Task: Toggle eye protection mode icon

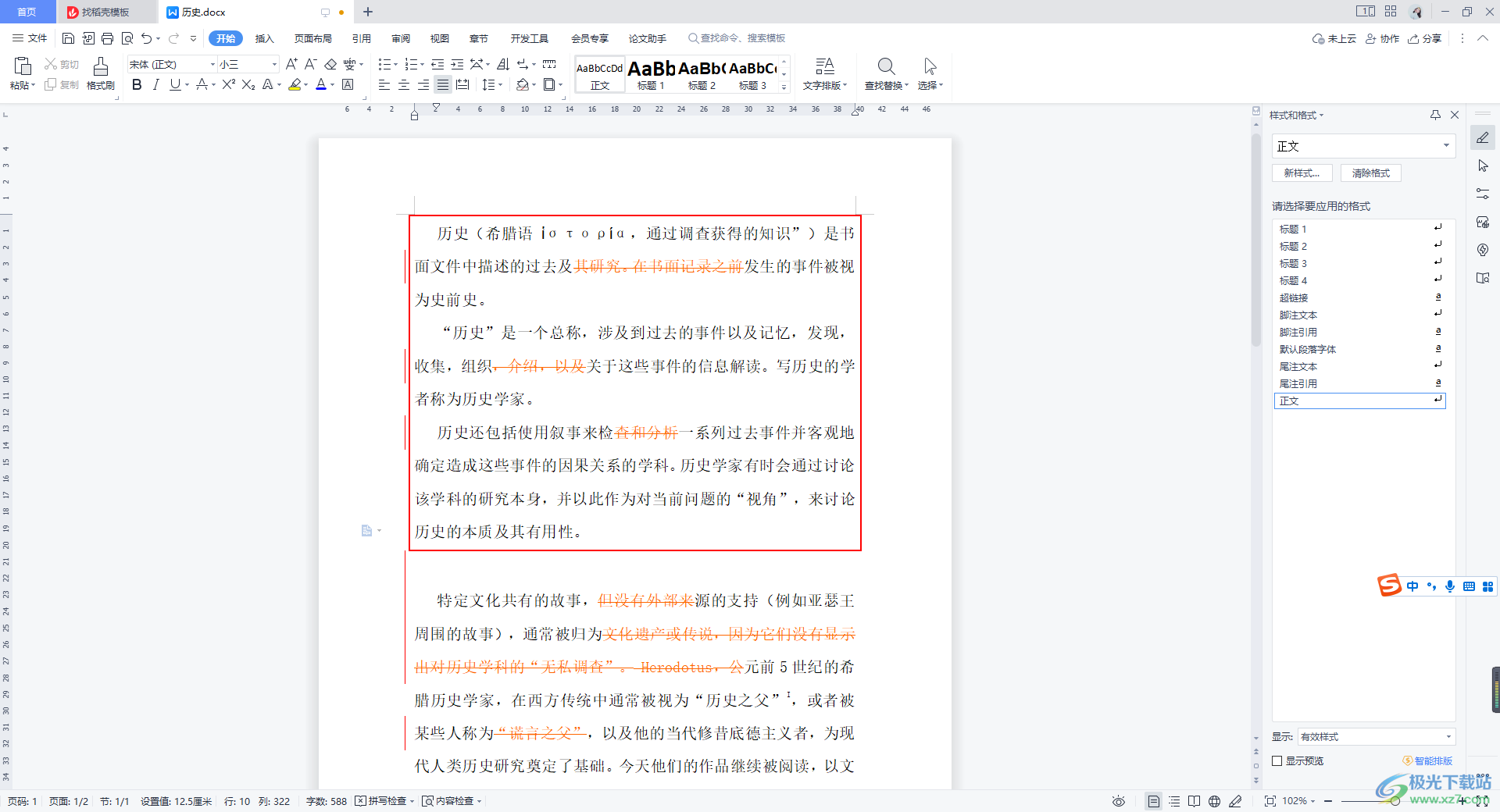Action: [x=1119, y=801]
